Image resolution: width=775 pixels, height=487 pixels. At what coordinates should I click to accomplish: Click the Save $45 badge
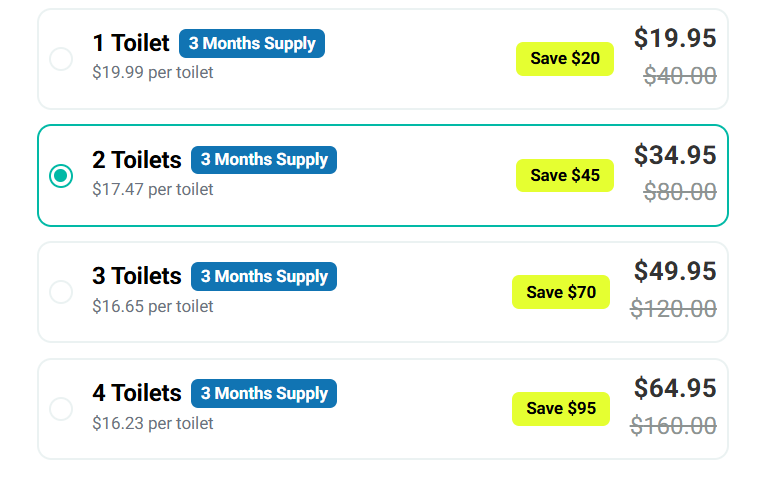coord(565,176)
